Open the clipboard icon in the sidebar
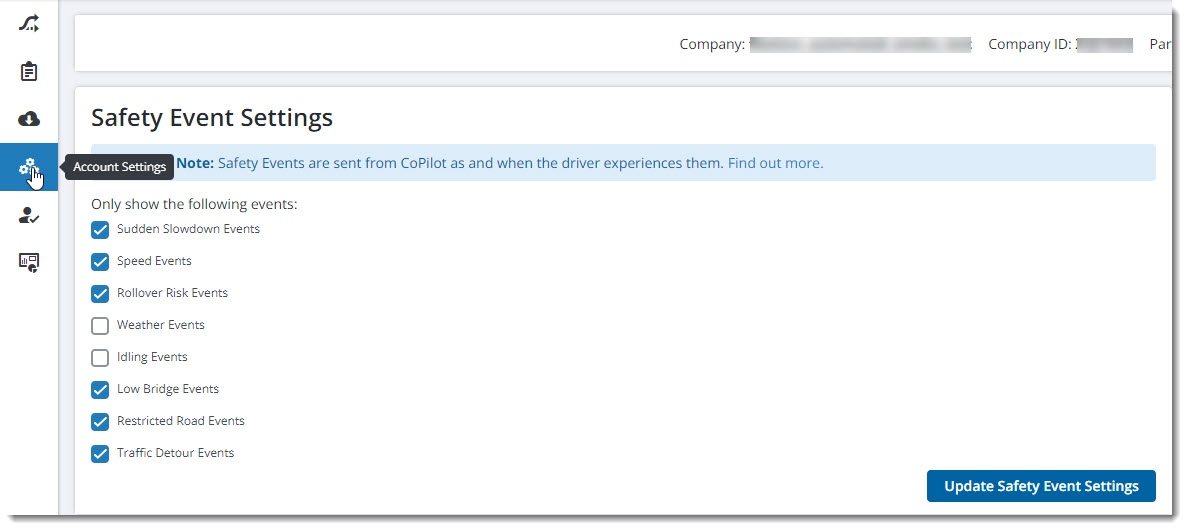Screen dimensions: 1187x530 pyautogui.click(x=29, y=71)
